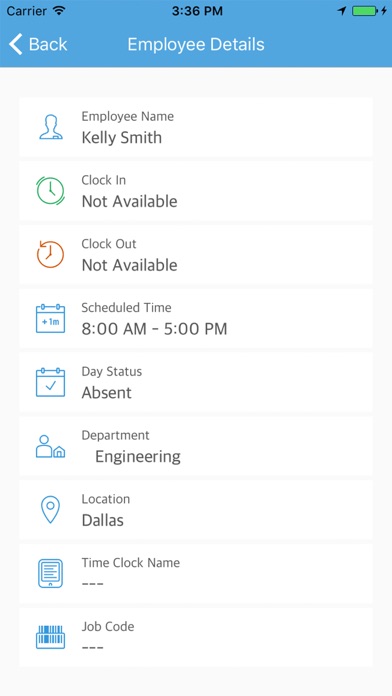Tap the Back button text
Screen dimensions: 392x696
tap(48, 44)
